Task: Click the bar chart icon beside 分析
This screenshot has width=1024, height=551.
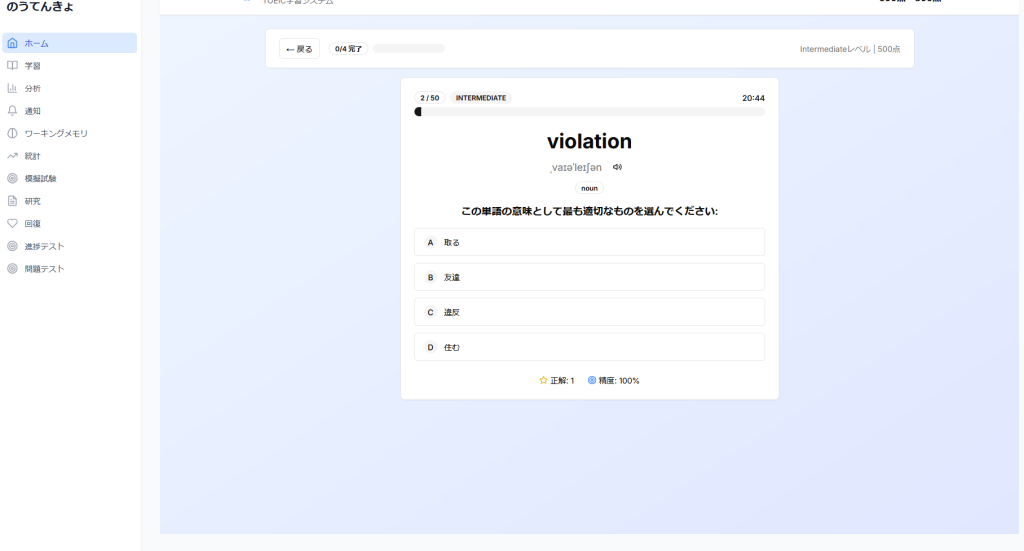Action: [13, 88]
